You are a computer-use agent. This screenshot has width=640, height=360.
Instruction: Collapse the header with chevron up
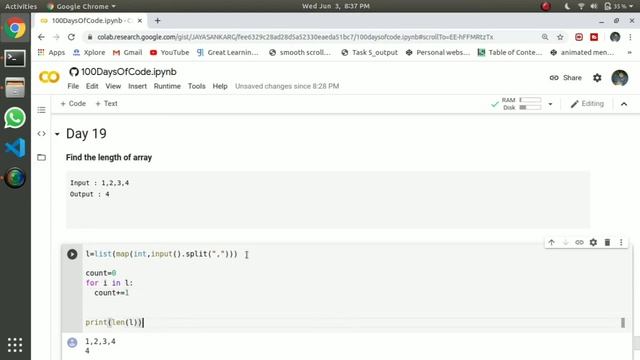tap(624, 104)
